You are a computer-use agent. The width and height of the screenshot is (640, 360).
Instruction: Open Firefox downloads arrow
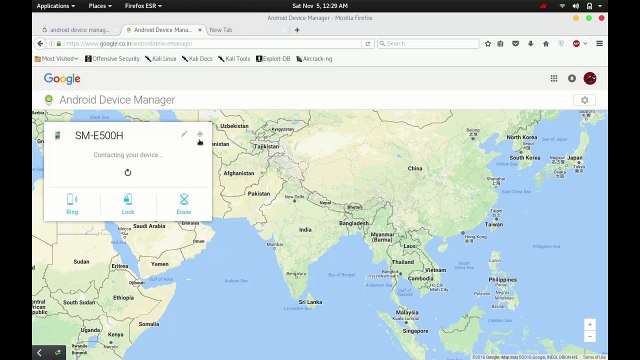pyautogui.click(x=531, y=44)
